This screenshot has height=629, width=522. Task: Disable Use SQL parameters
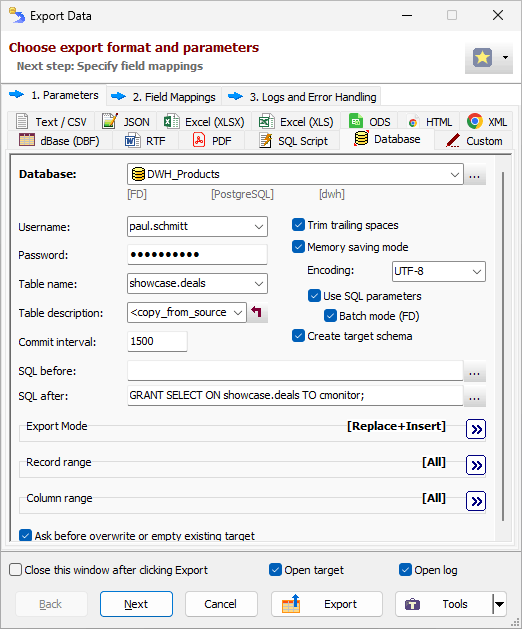314,296
